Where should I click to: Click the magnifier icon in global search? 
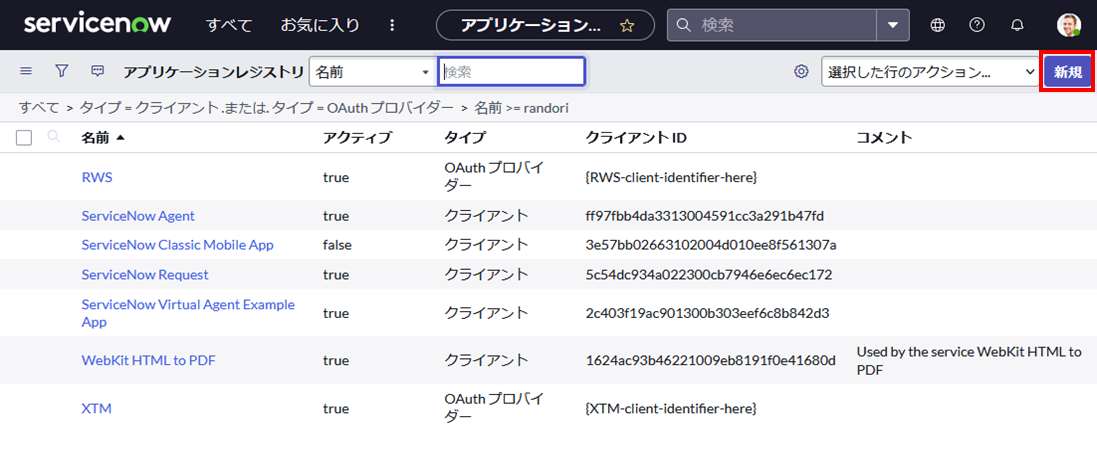coord(684,26)
